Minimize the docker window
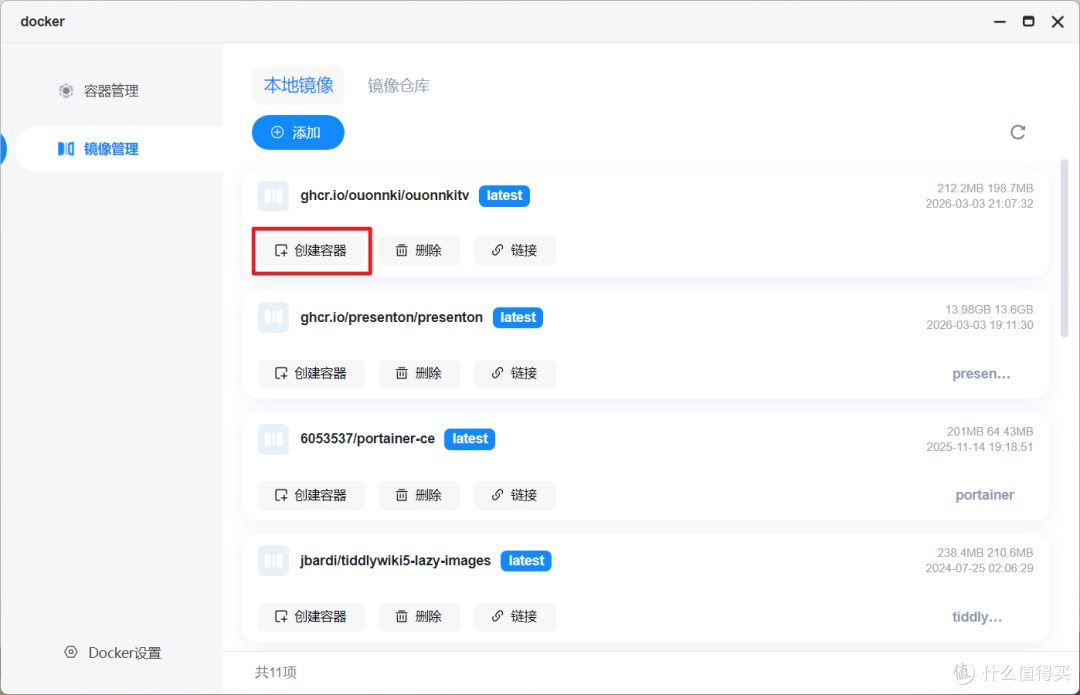Screen dimensions: 1080x695 click(x=999, y=22)
